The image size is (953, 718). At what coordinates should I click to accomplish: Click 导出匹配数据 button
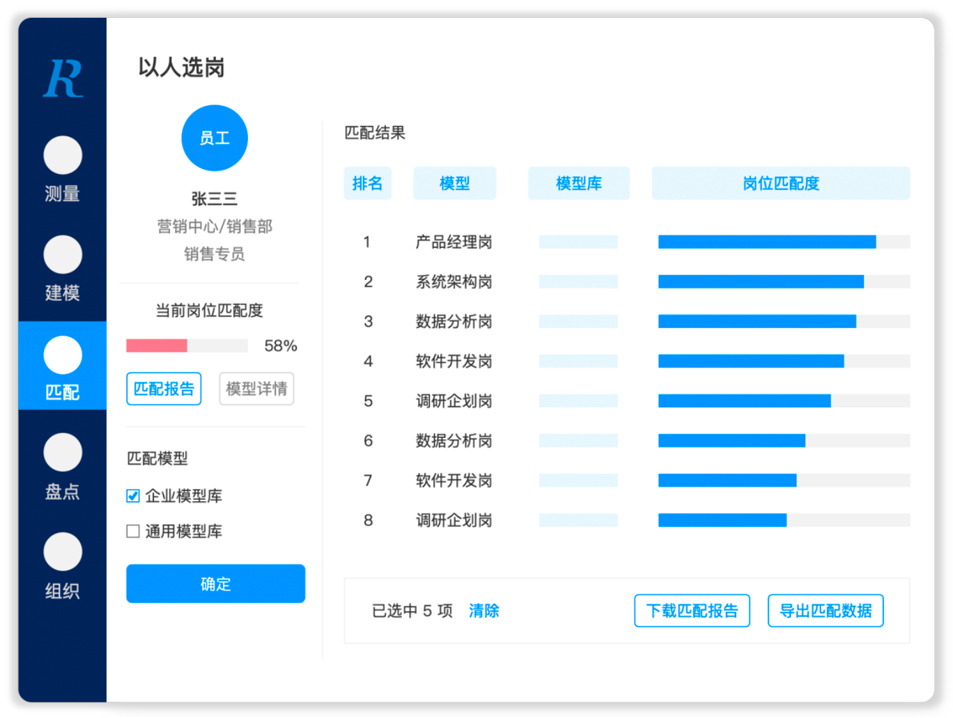pos(825,611)
